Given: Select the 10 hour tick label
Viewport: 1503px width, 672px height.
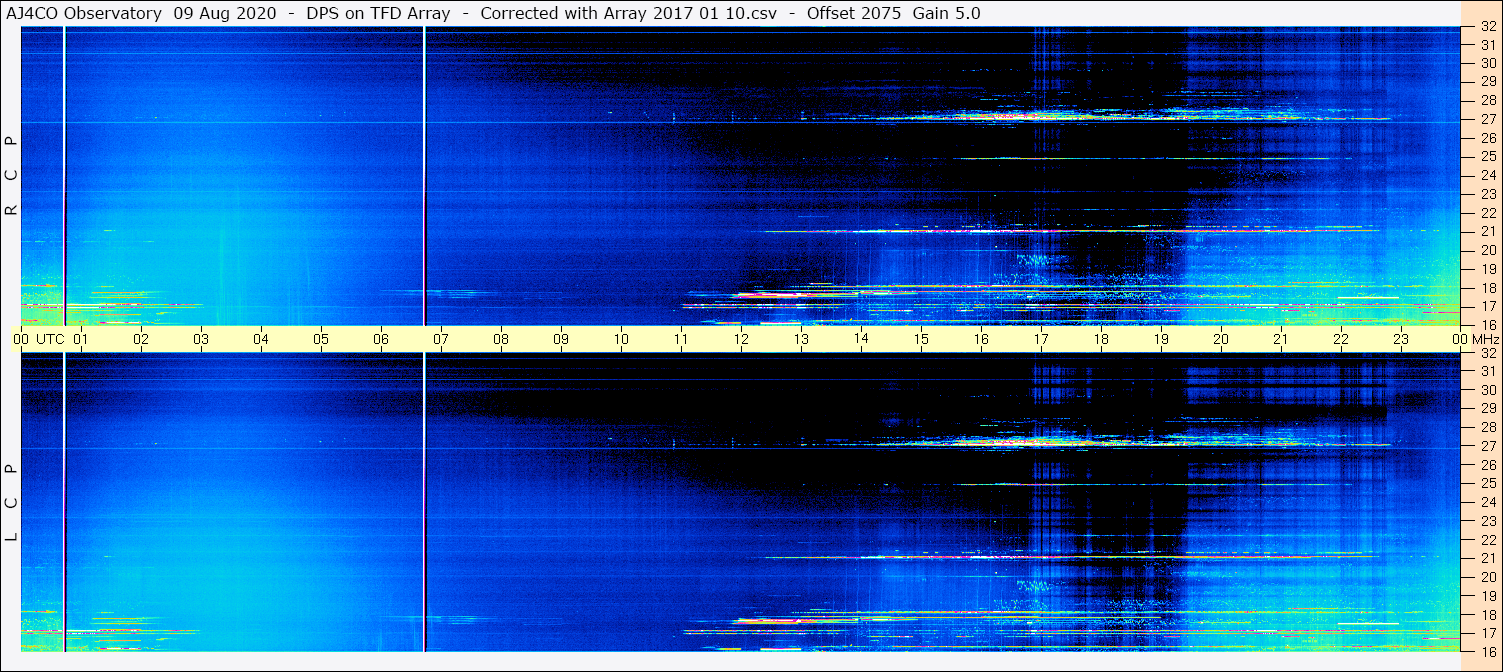Looking at the screenshot, I should point(621,339).
